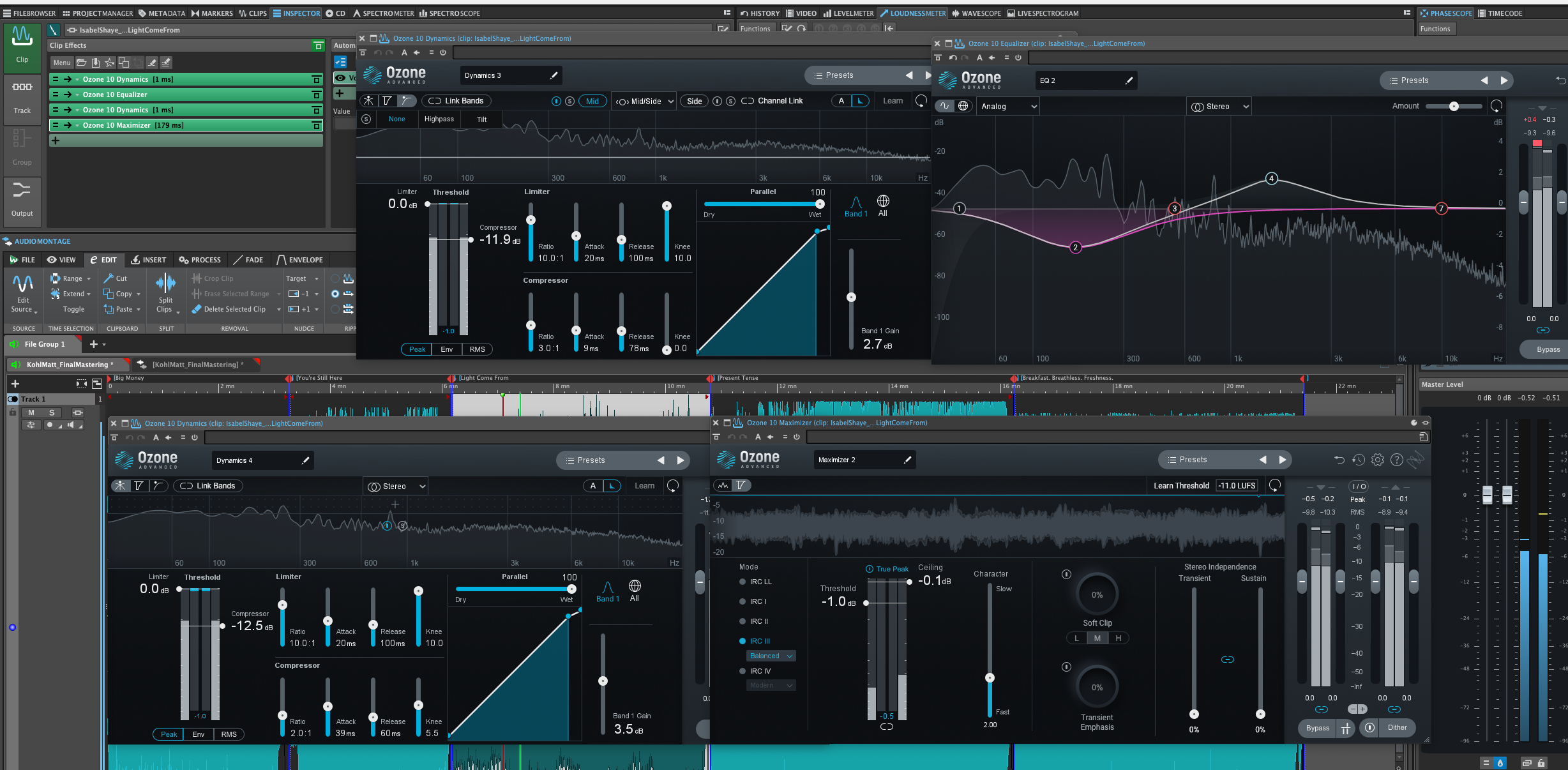This screenshot has height=770, width=1568.
Task: Click the Learn Threshold LUFS field
Action: tap(1237, 485)
